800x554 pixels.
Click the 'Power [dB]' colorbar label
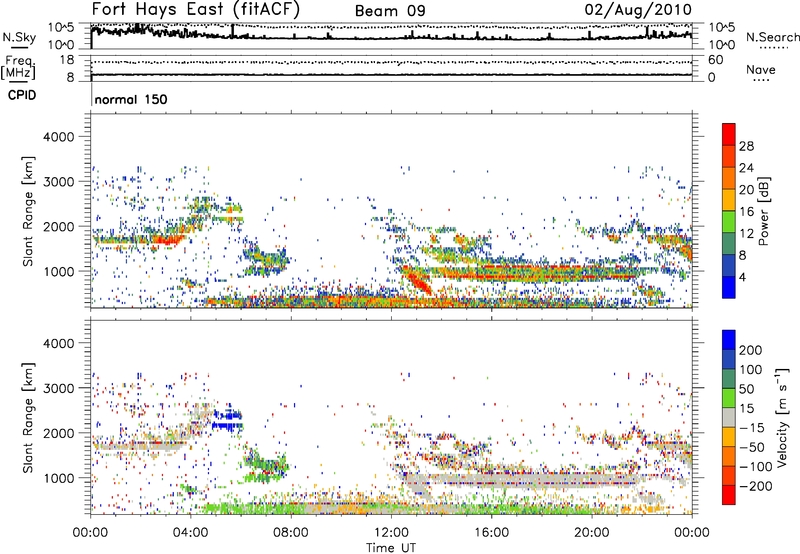763,211
